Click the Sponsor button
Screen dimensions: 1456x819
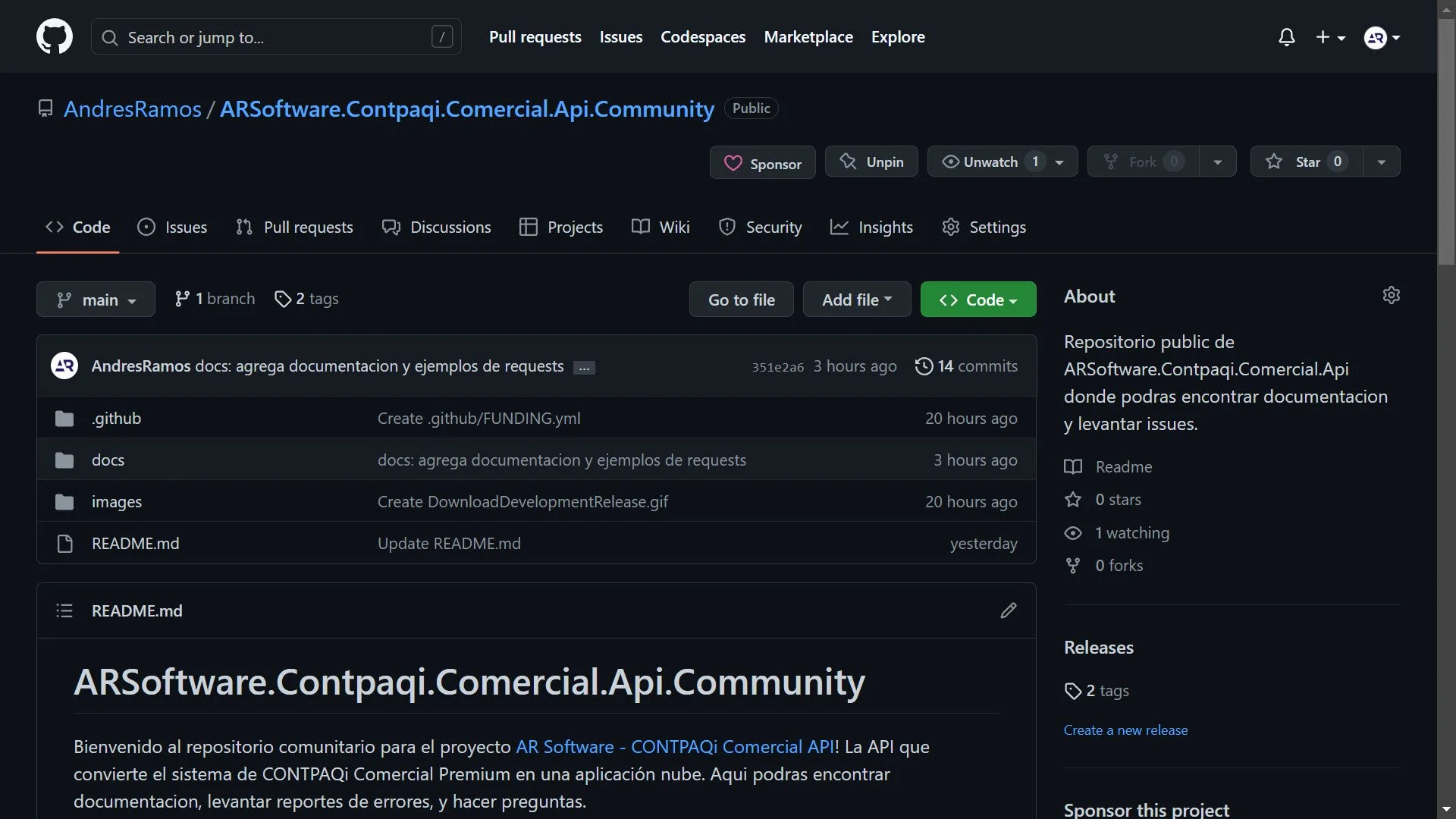coord(762,162)
